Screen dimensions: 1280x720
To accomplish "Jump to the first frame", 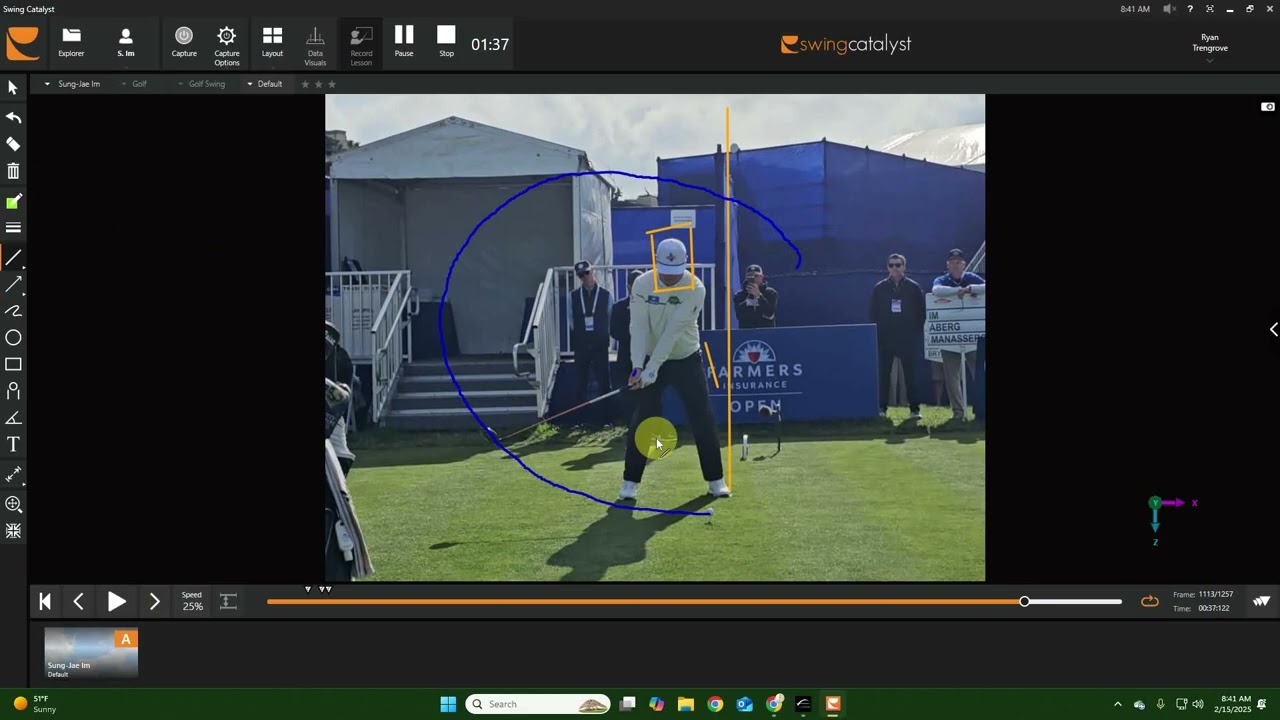I will pos(45,601).
